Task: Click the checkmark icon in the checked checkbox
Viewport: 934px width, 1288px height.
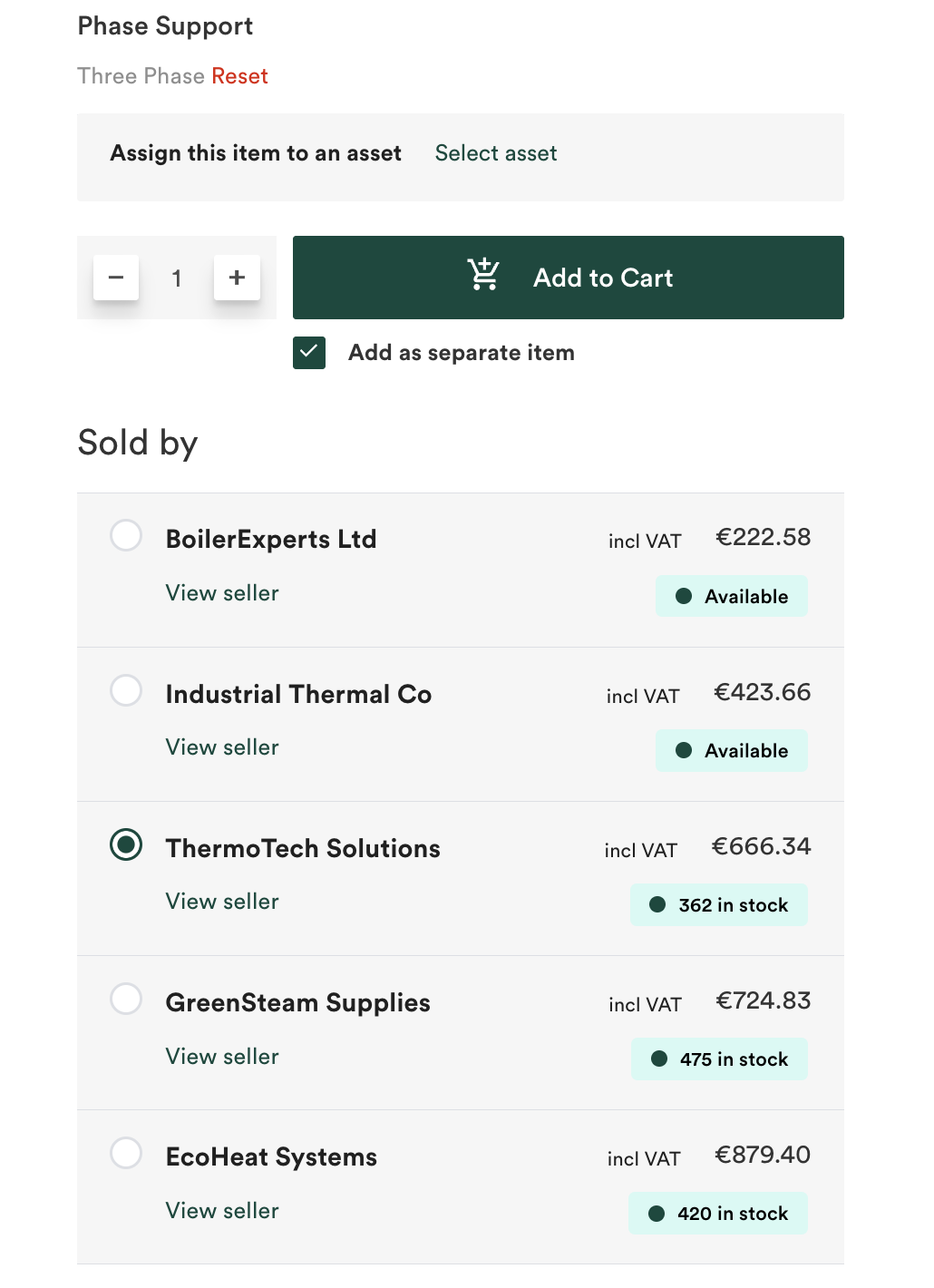Action: click(x=308, y=353)
